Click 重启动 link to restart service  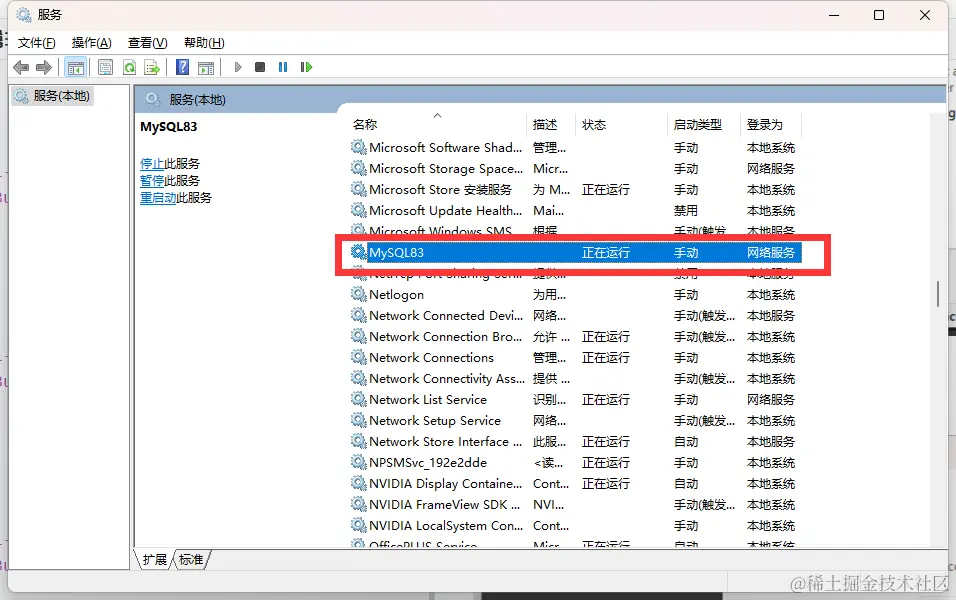tap(158, 198)
